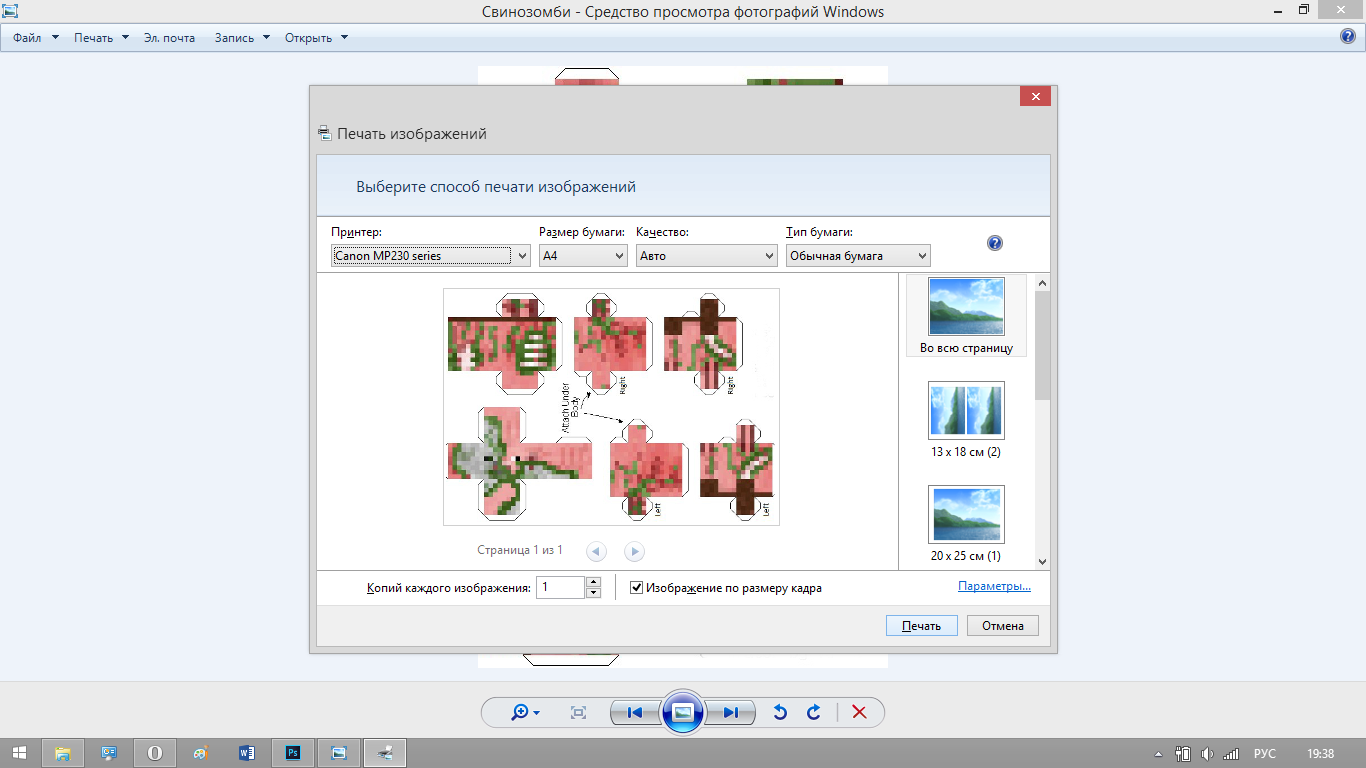The image size is (1366, 768).
Task: Open the Открыть menu
Action: (x=316, y=38)
